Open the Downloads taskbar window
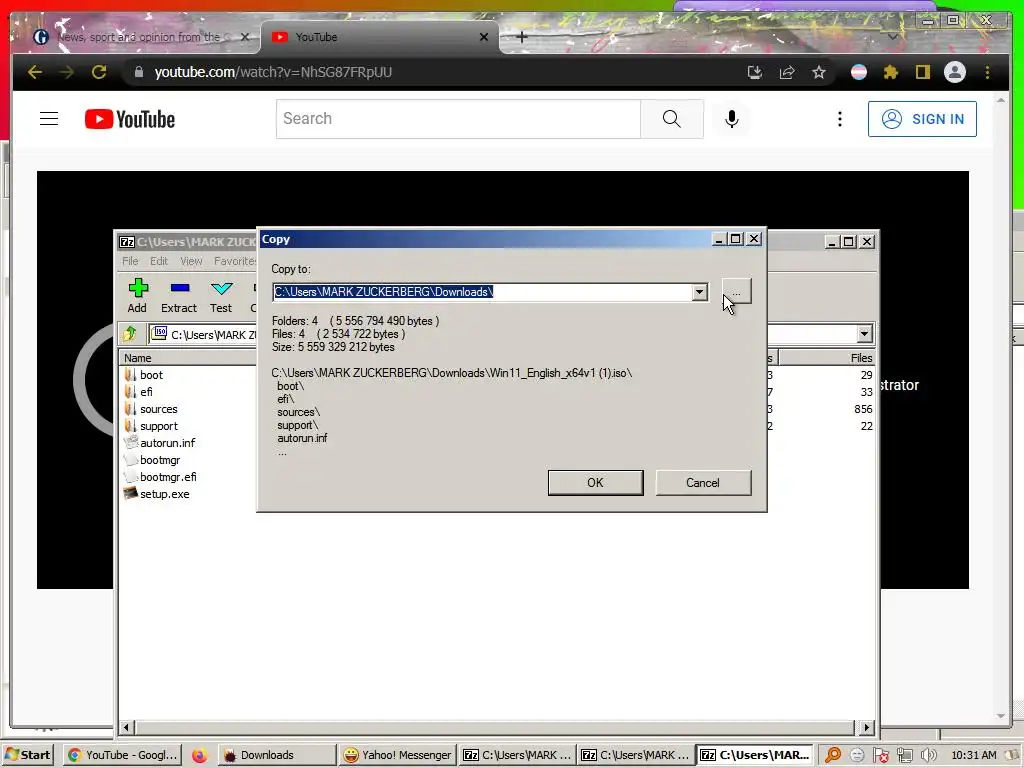1024x768 pixels. click(276, 755)
